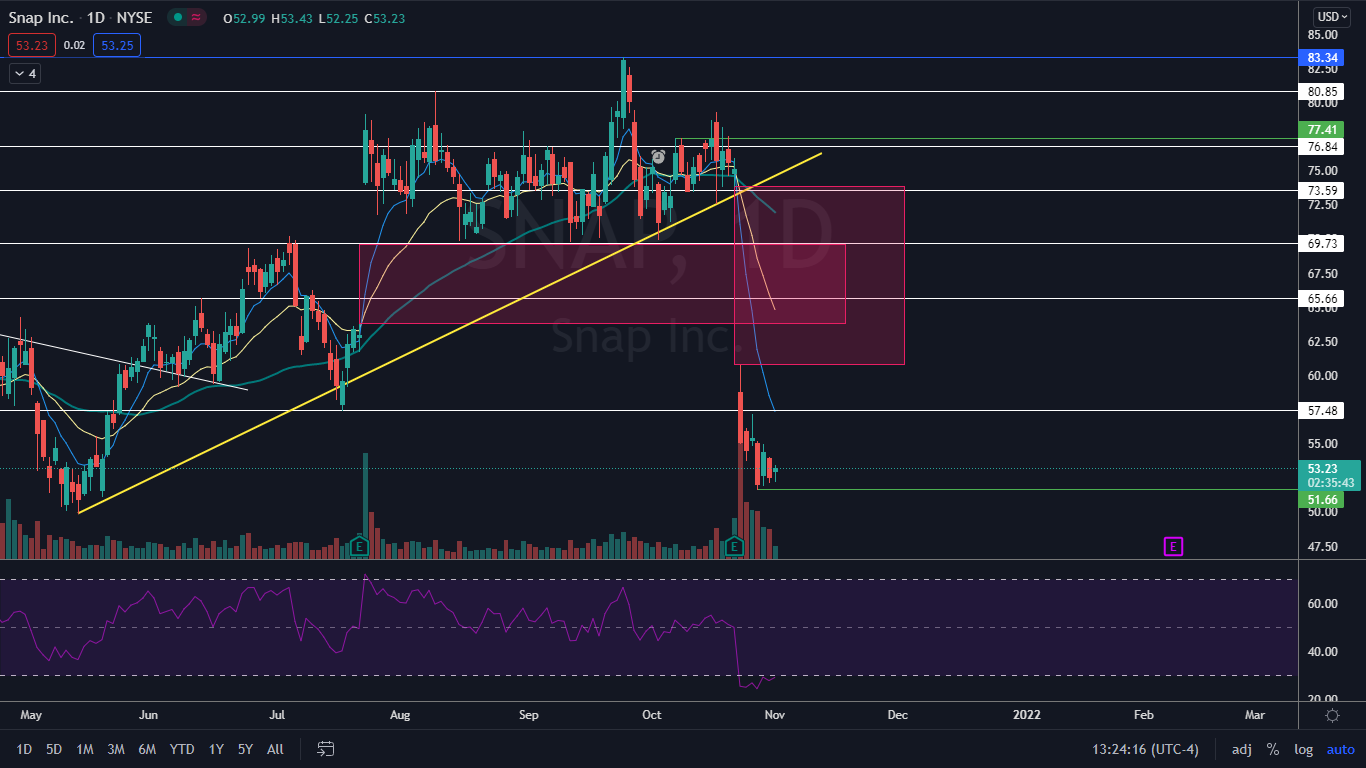Select the 5Y time range
The image size is (1366, 768).
(246, 749)
